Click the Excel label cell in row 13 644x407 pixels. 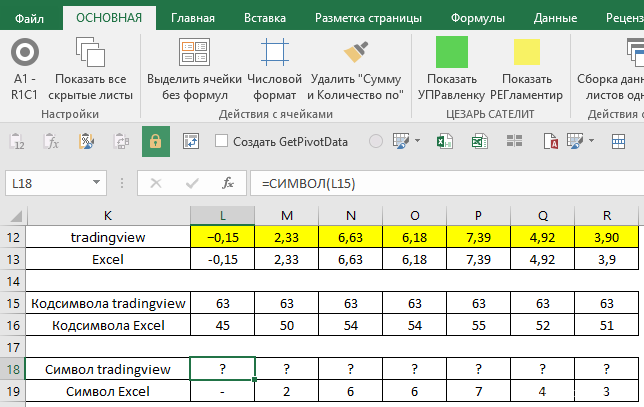tap(108, 259)
